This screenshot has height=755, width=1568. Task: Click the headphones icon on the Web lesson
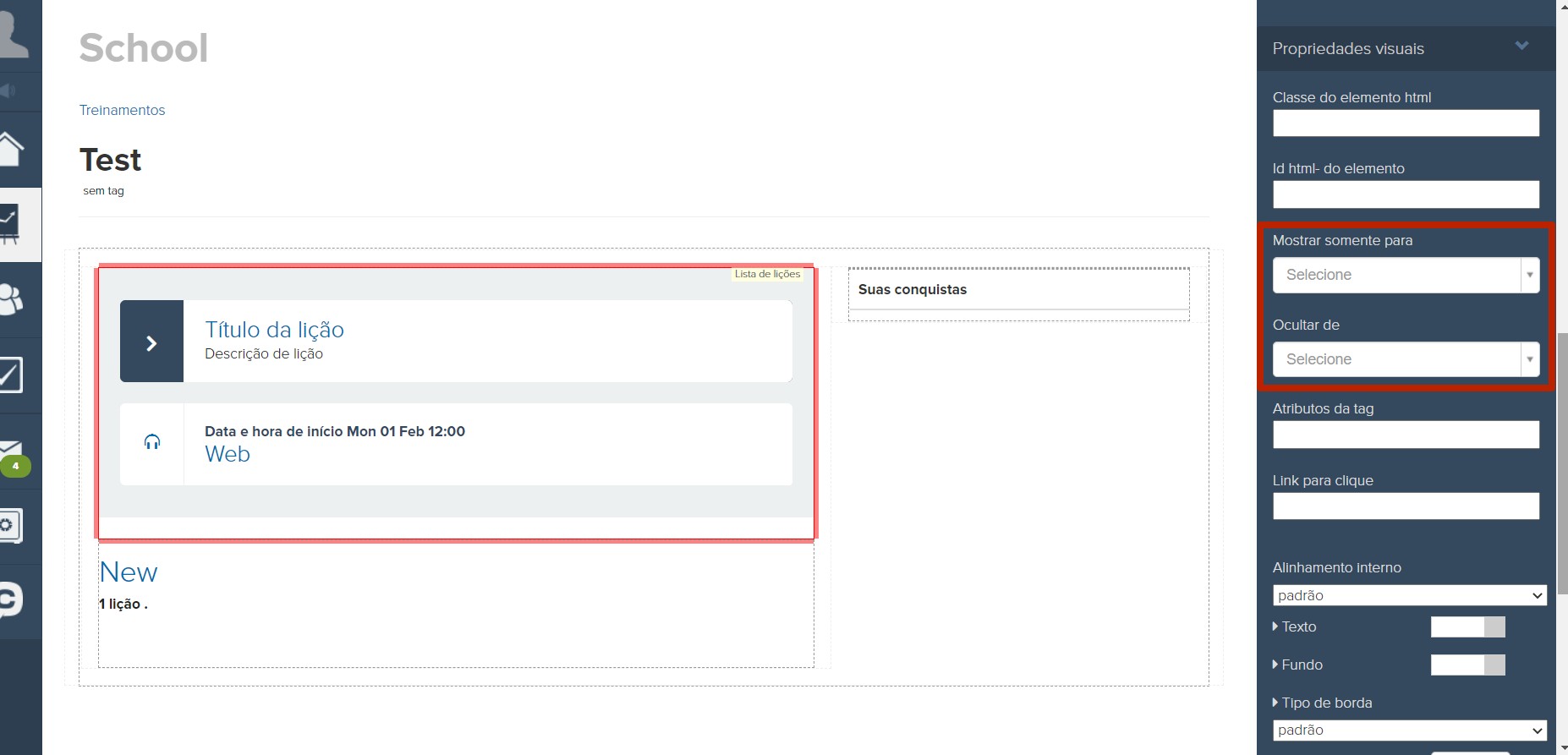[x=152, y=442]
